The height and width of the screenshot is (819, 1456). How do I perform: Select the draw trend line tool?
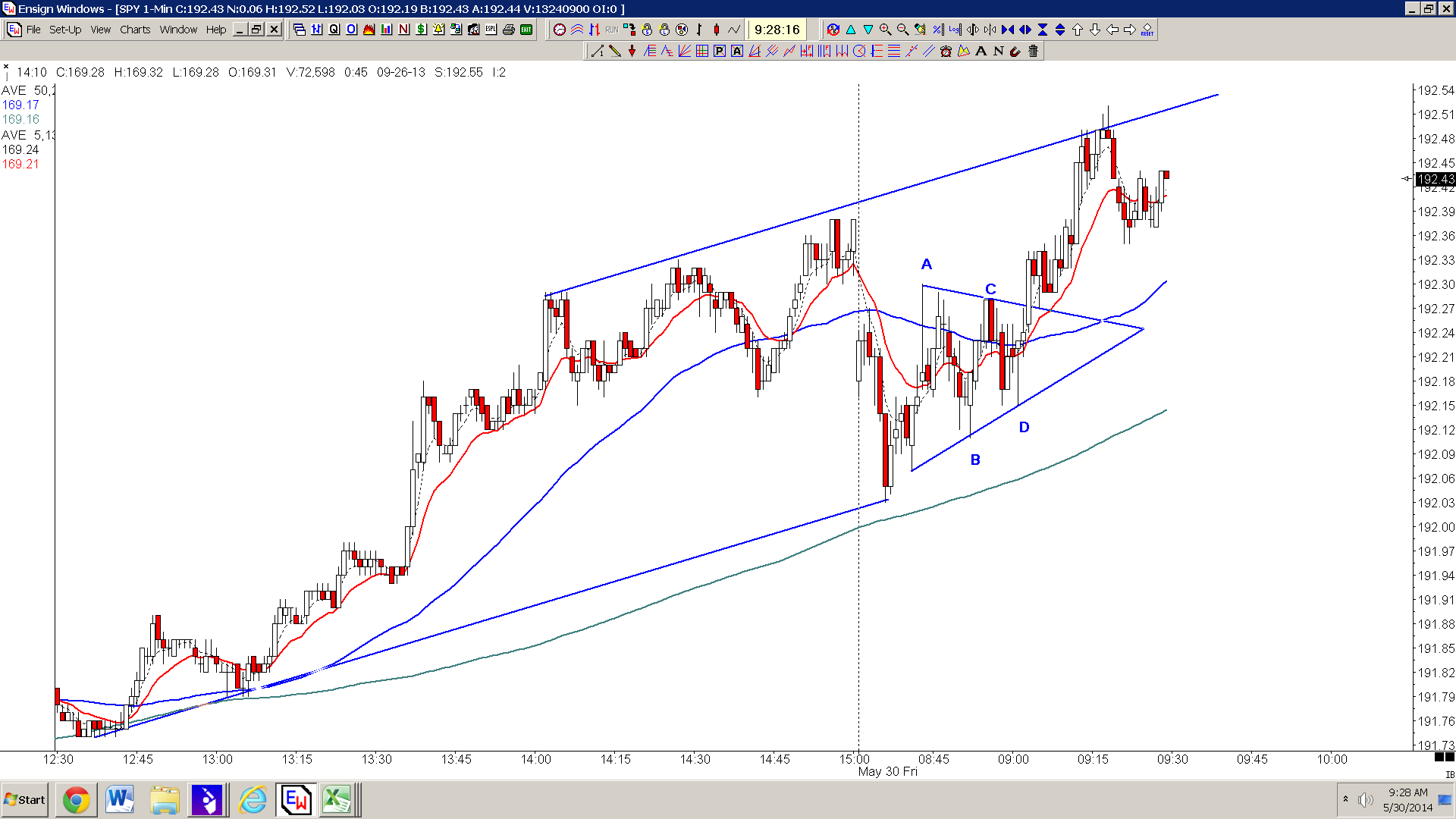[x=597, y=51]
